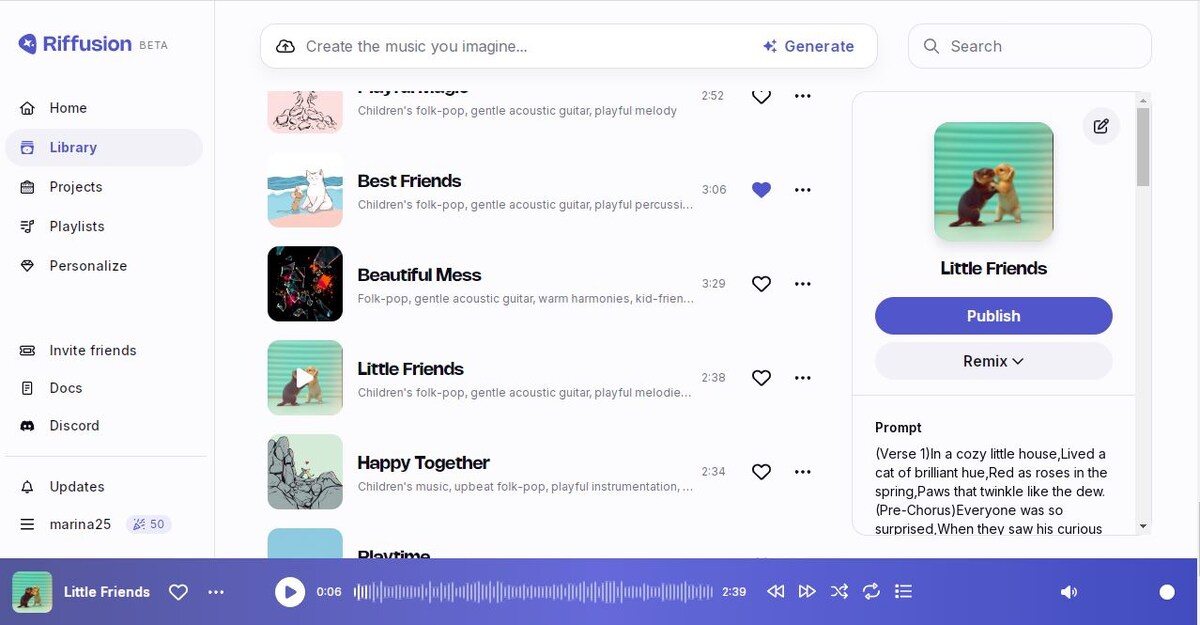The width and height of the screenshot is (1200, 625).
Task: Open more options for Best Friends
Action: pos(802,190)
